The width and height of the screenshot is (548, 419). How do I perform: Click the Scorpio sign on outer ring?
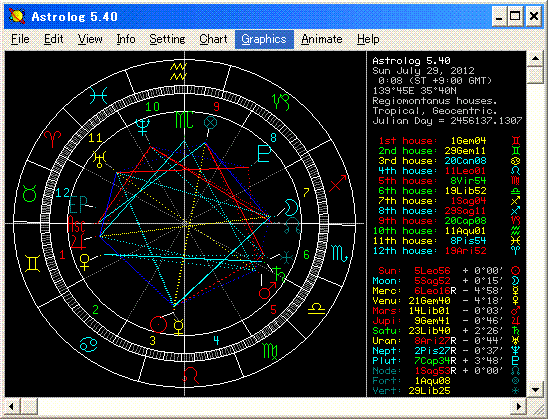(339, 253)
